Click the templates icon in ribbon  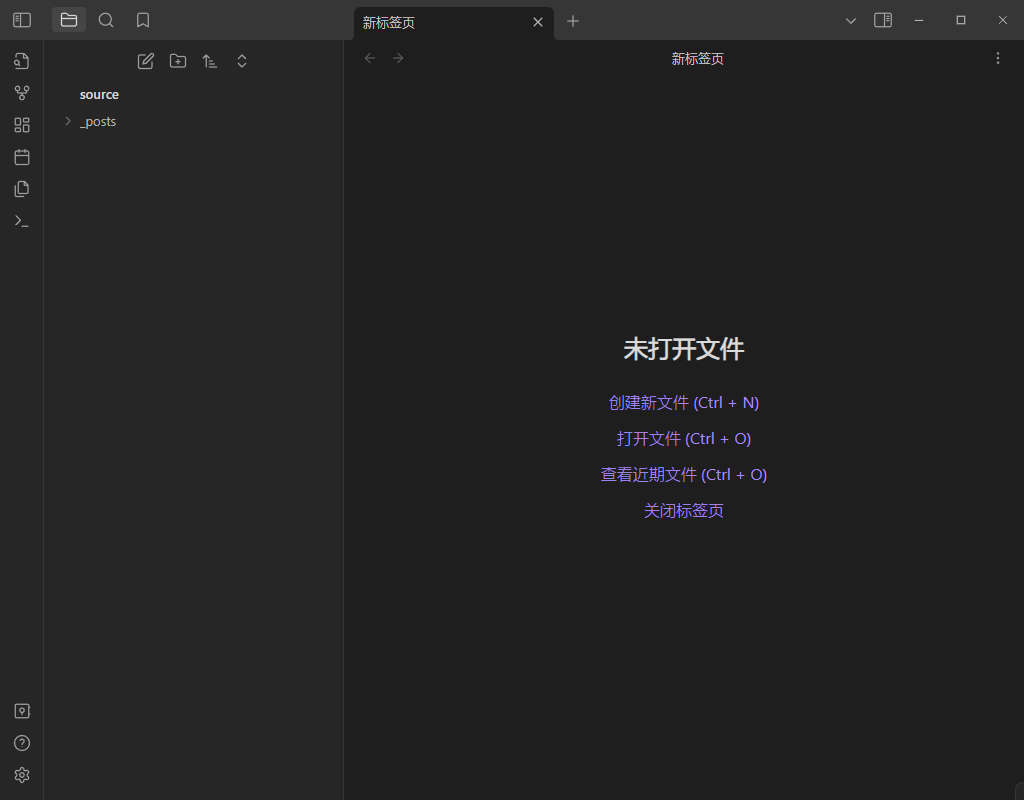pos(22,189)
